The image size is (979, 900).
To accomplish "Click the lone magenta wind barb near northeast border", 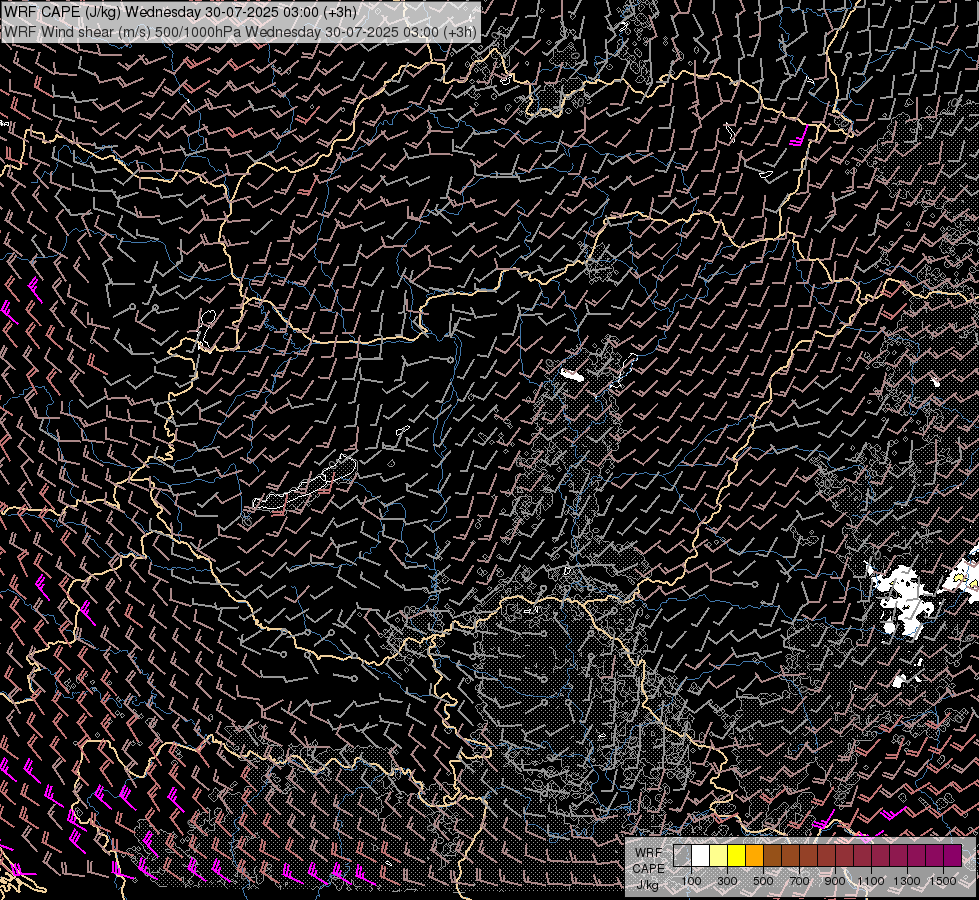I will 800,136.
